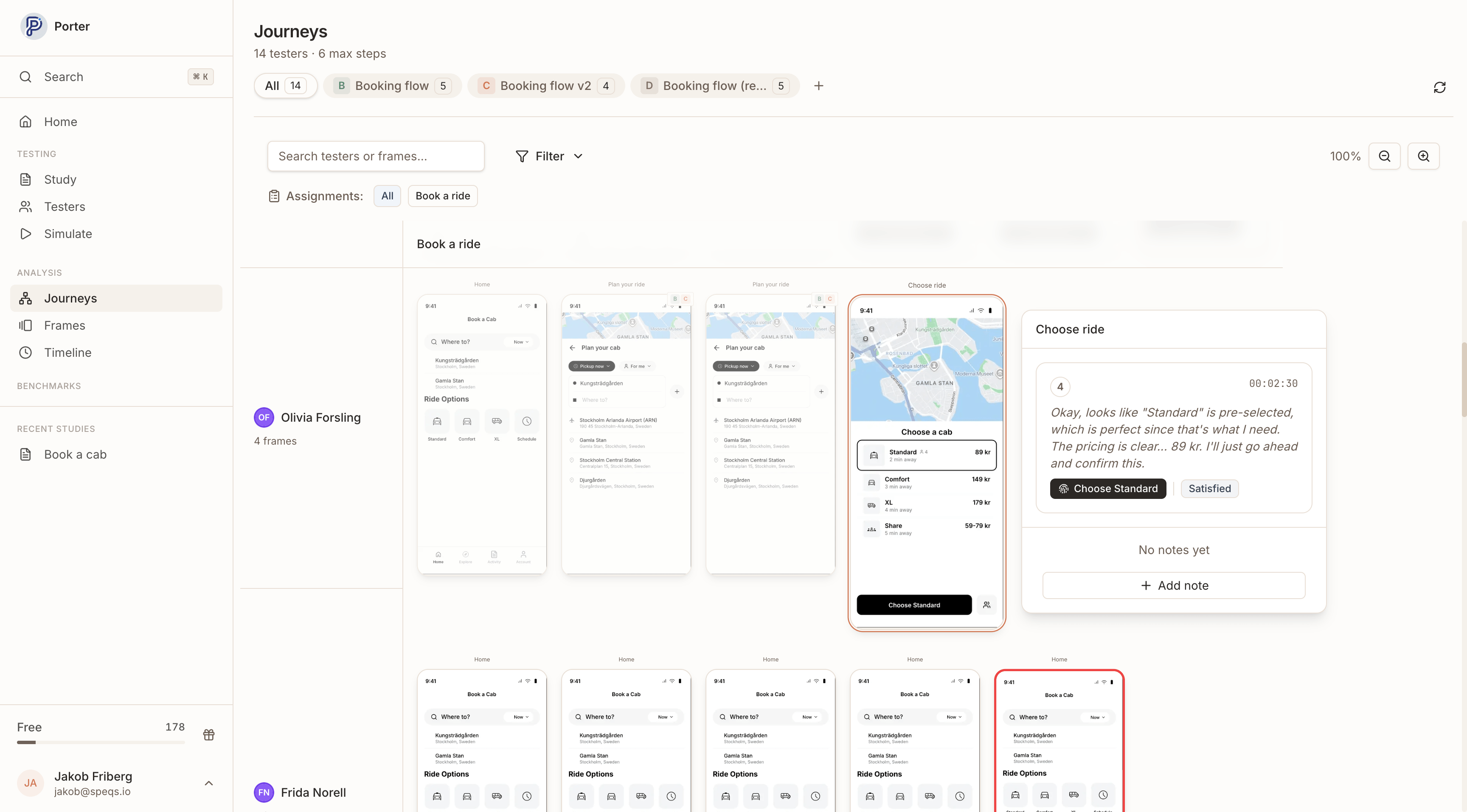The image size is (1467, 812).
Task: Select the All testers tab
Action: pyautogui.click(x=285, y=85)
